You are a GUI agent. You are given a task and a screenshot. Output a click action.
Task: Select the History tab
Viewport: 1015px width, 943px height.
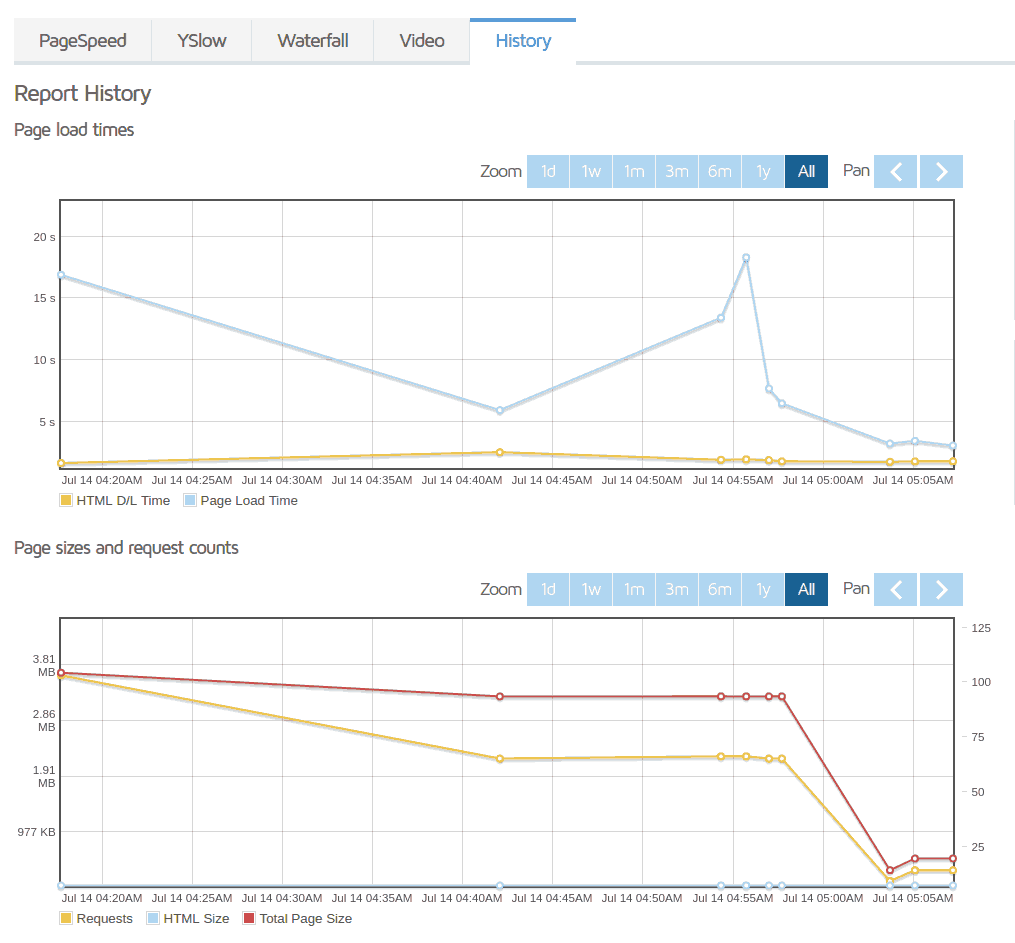(523, 41)
